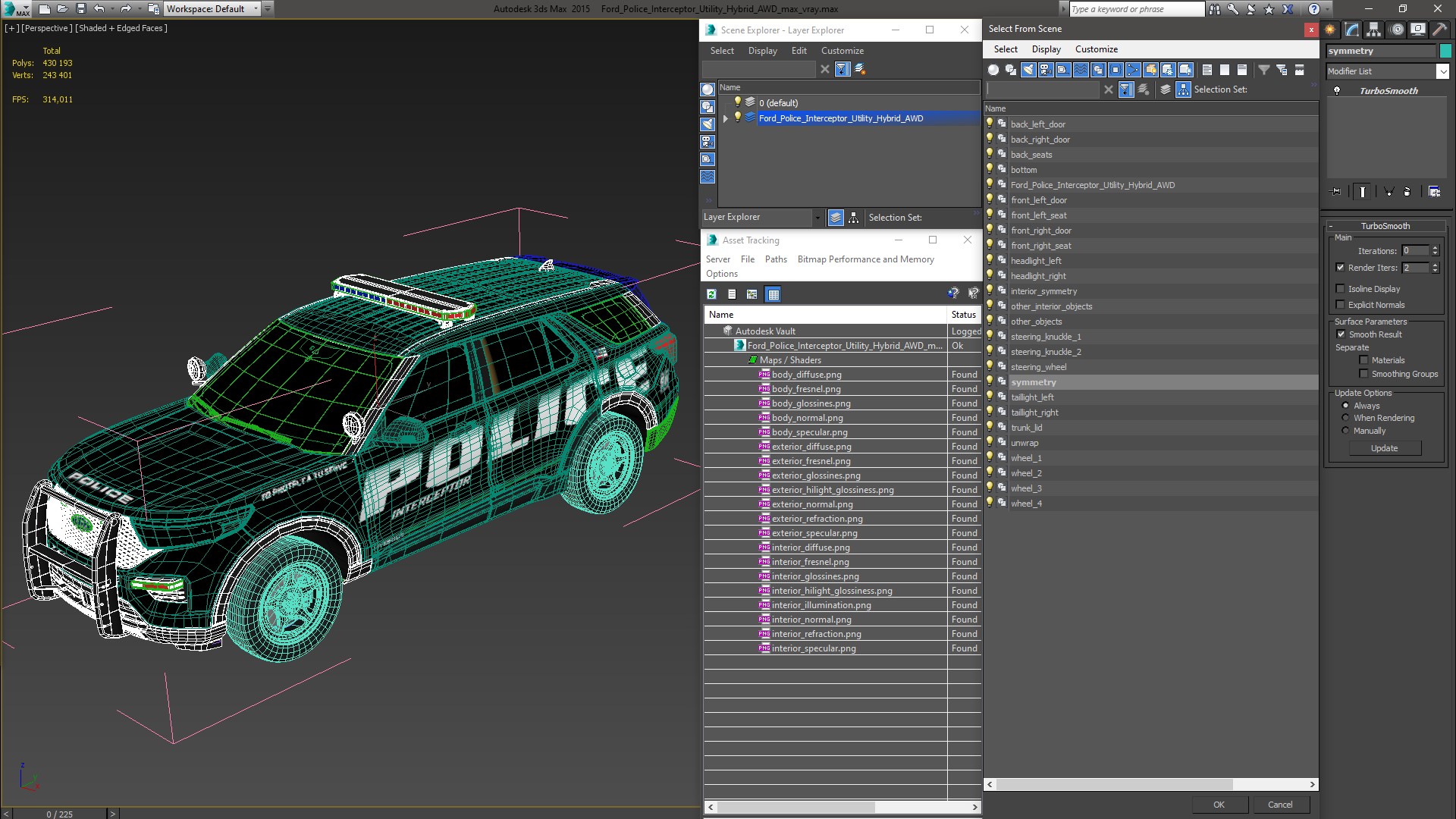1456x819 pixels.
Task: Toggle Display Space Warps filter in Select From Scene
Action: 1081,70
